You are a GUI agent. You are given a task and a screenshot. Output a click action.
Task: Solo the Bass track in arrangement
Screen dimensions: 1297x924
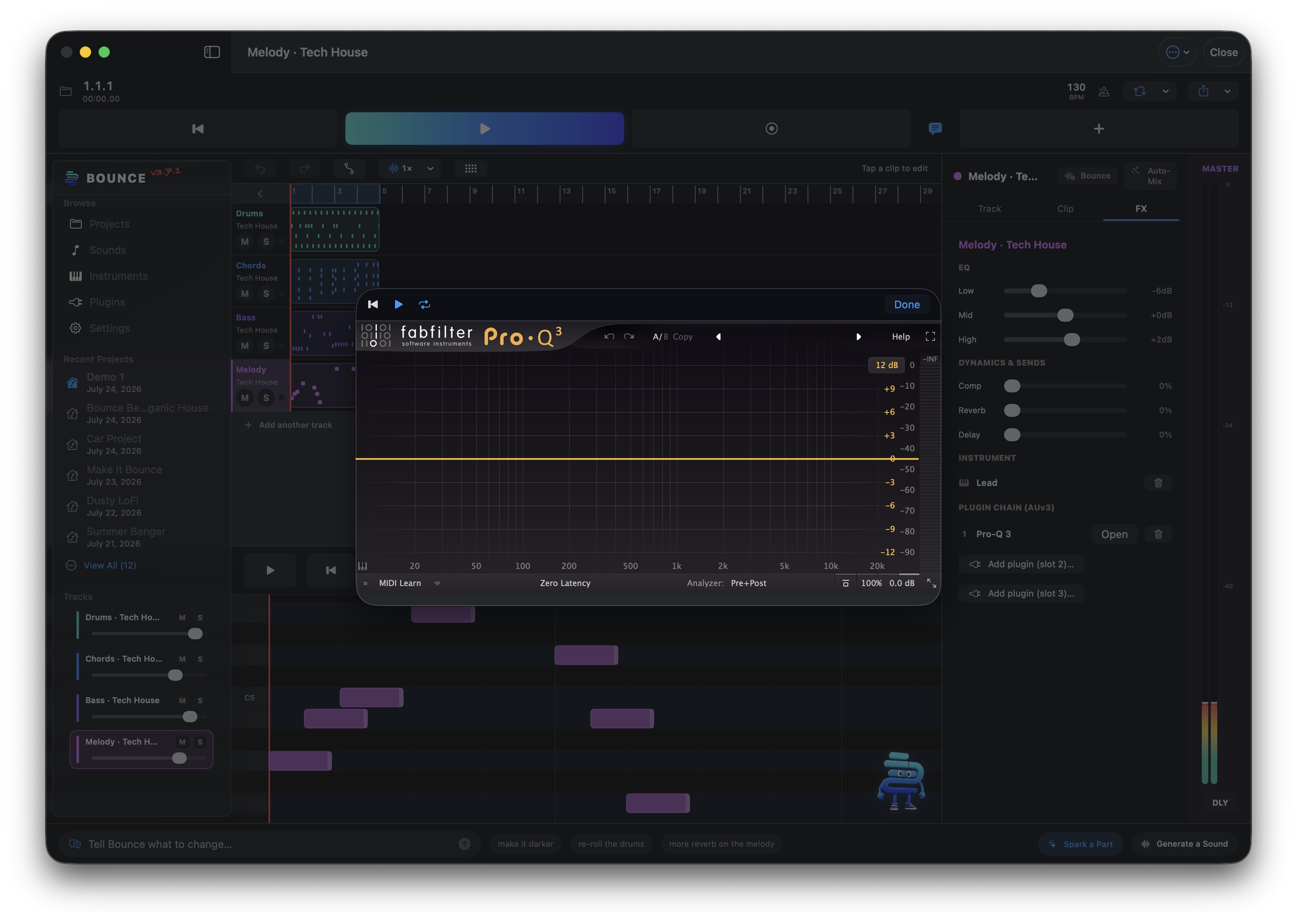point(266,346)
